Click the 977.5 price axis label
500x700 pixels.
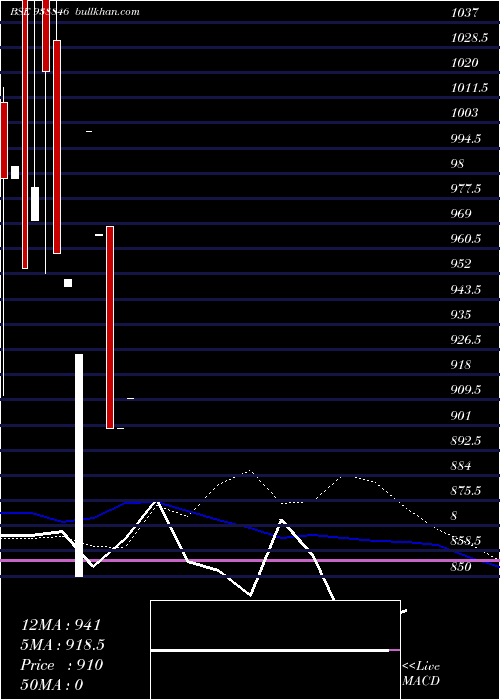(x=466, y=189)
